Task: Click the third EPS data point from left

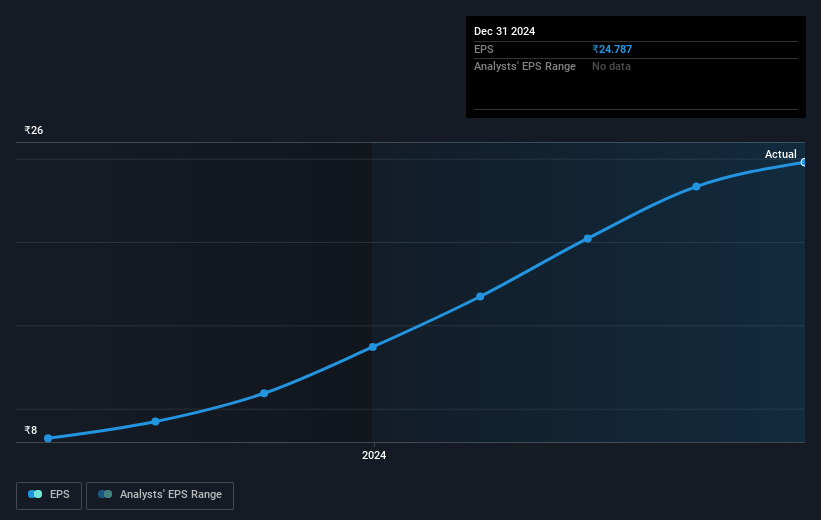Action: click(x=264, y=393)
